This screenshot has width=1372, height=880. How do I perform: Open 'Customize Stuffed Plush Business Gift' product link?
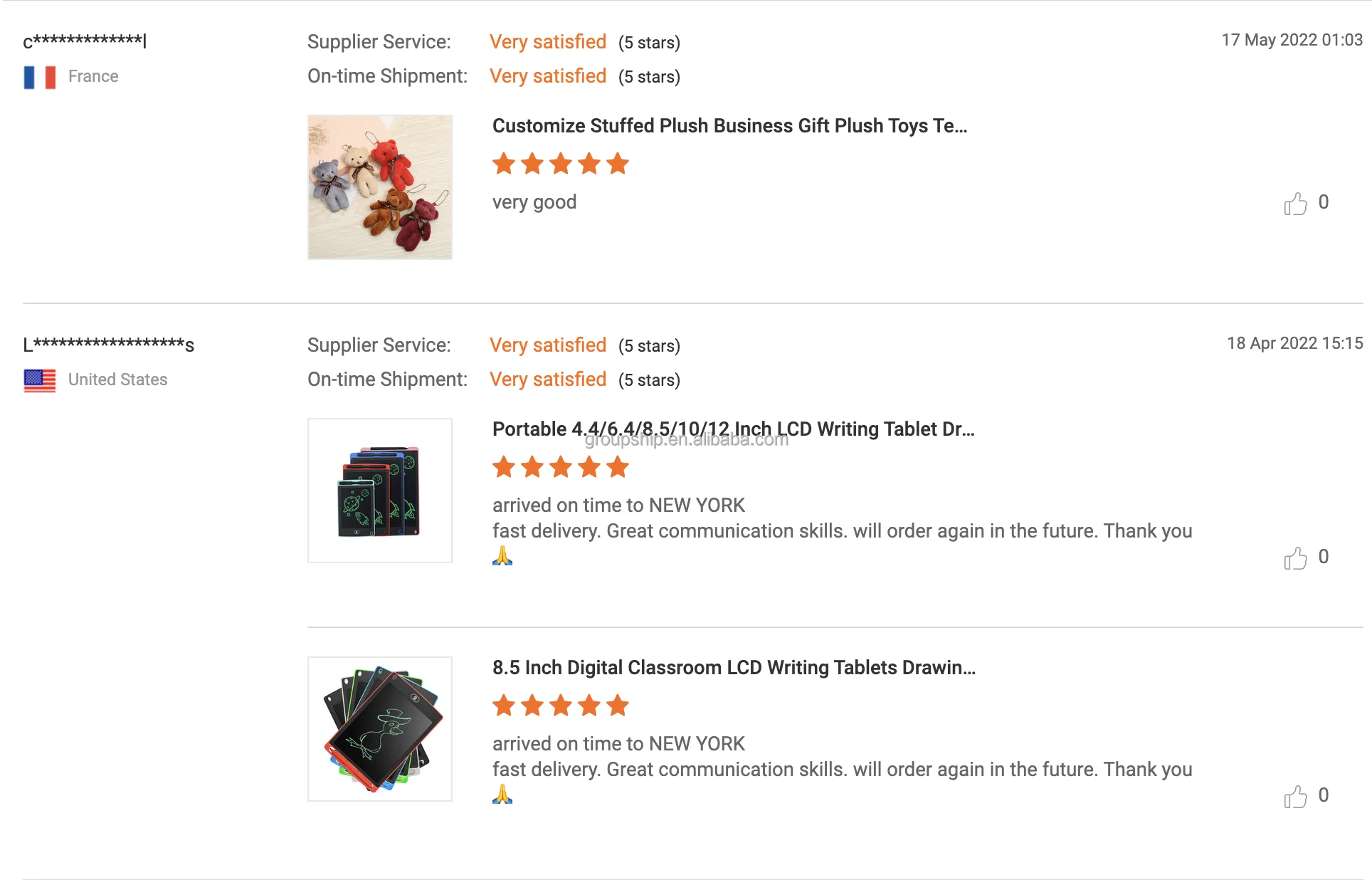pyautogui.click(x=729, y=126)
